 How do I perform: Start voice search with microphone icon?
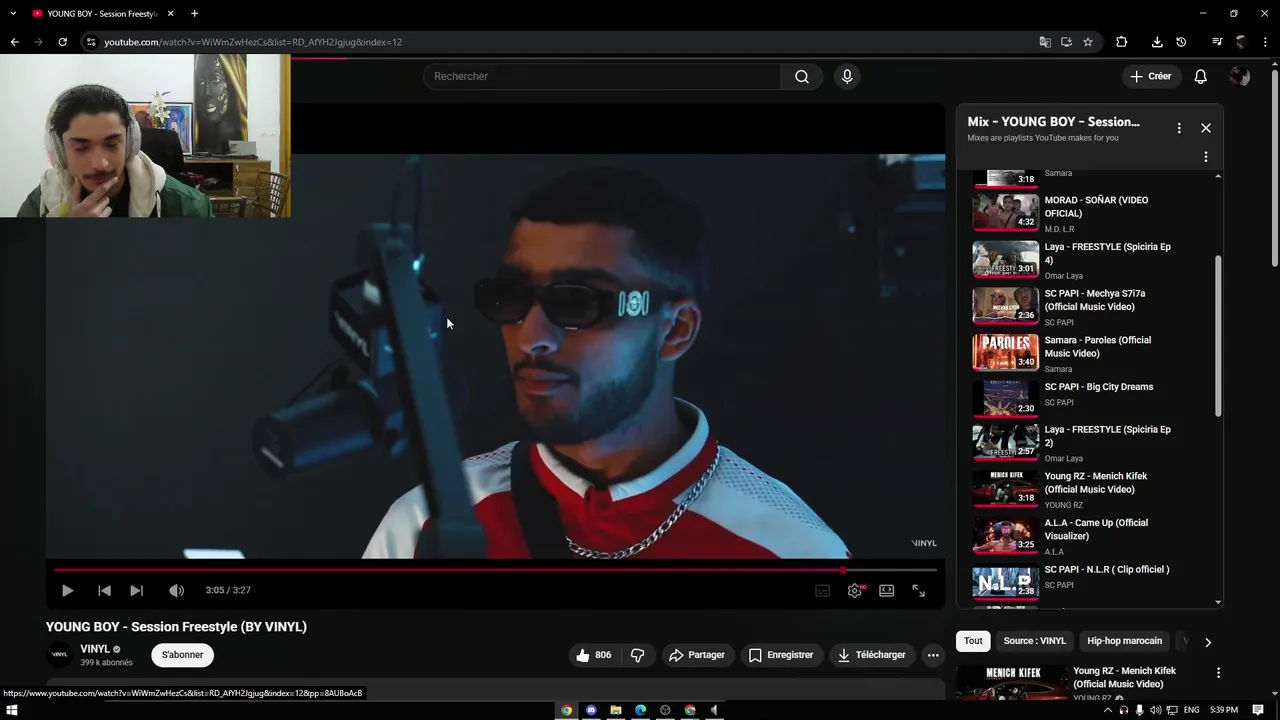[847, 76]
